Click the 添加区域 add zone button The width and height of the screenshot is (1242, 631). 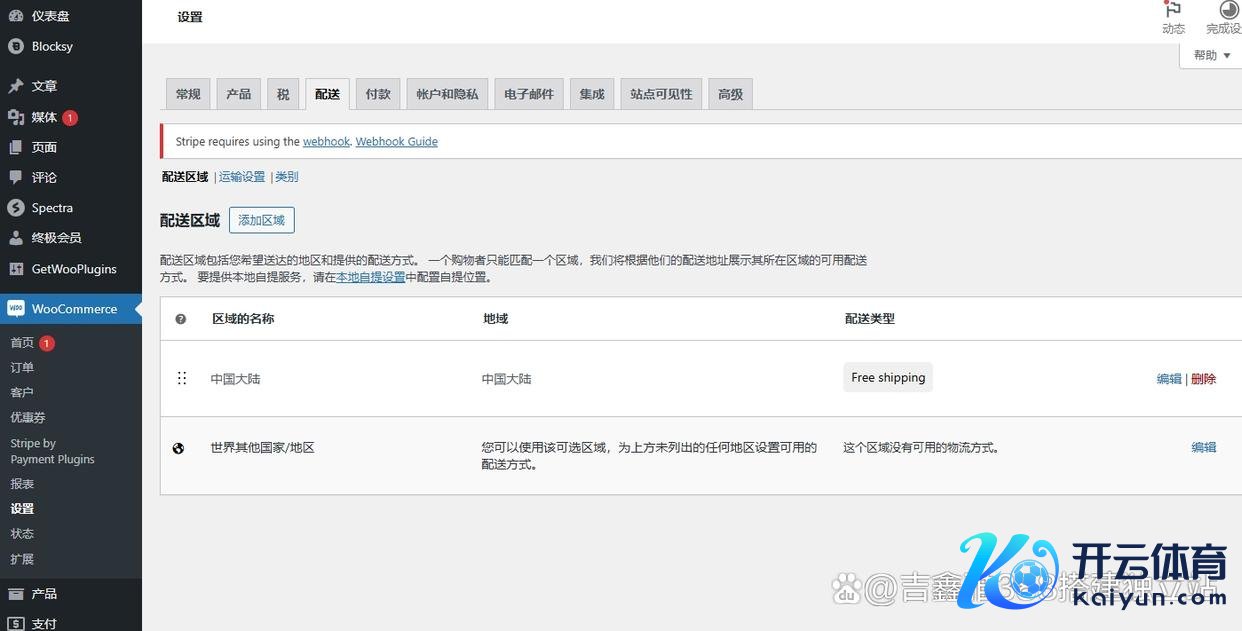tap(261, 220)
